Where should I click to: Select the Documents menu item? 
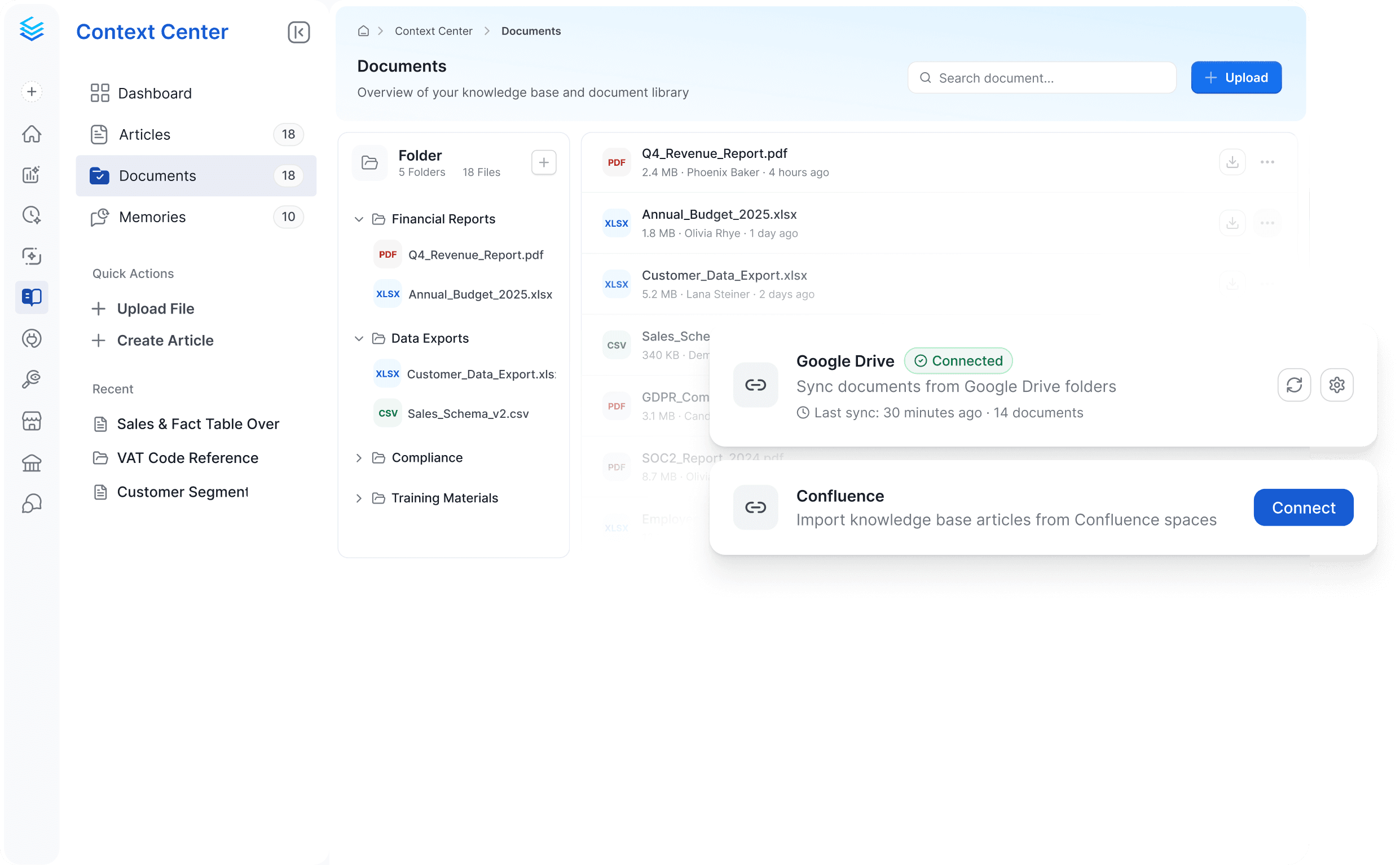click(x=196, y=175)
